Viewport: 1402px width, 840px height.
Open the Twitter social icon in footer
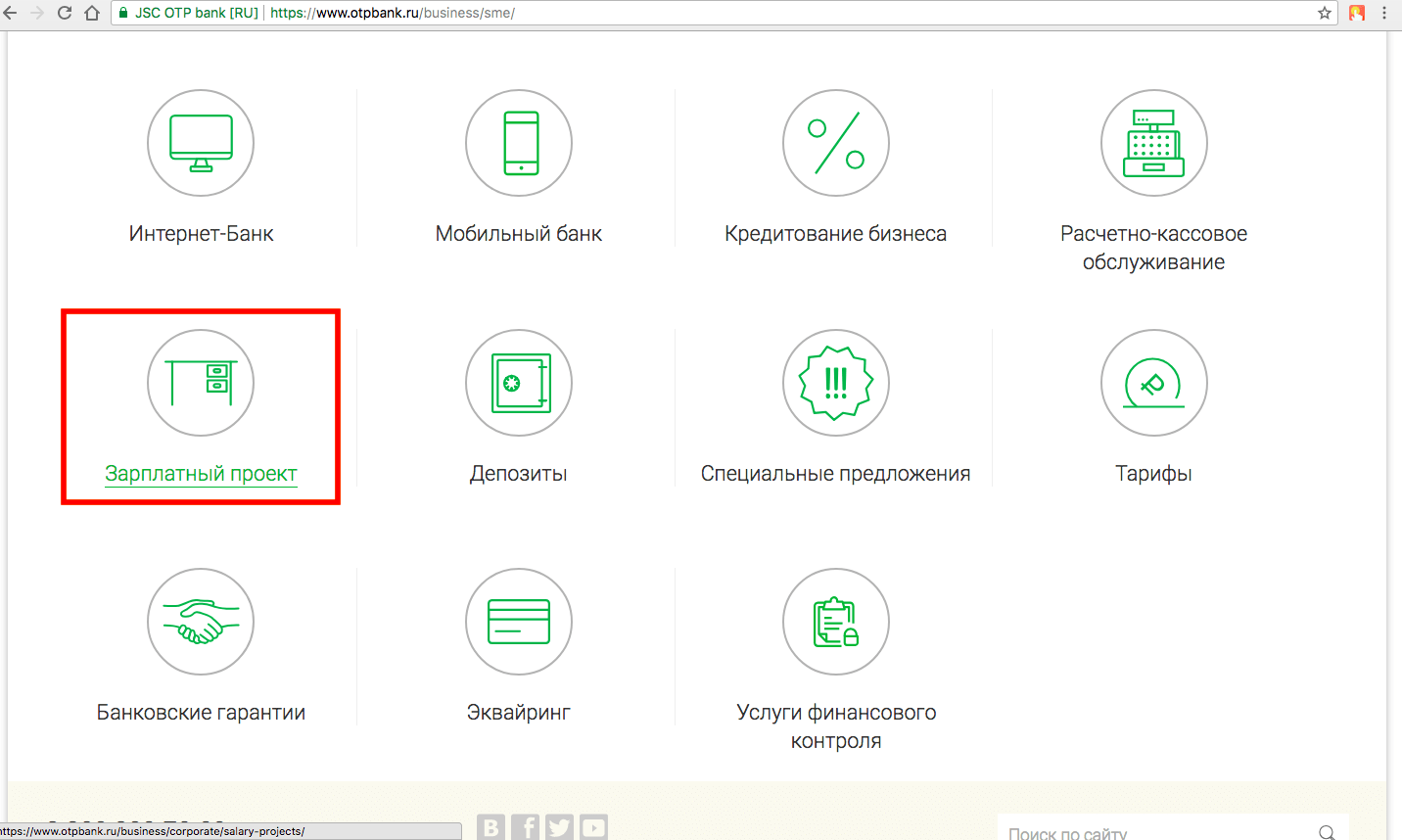point(559,827)
